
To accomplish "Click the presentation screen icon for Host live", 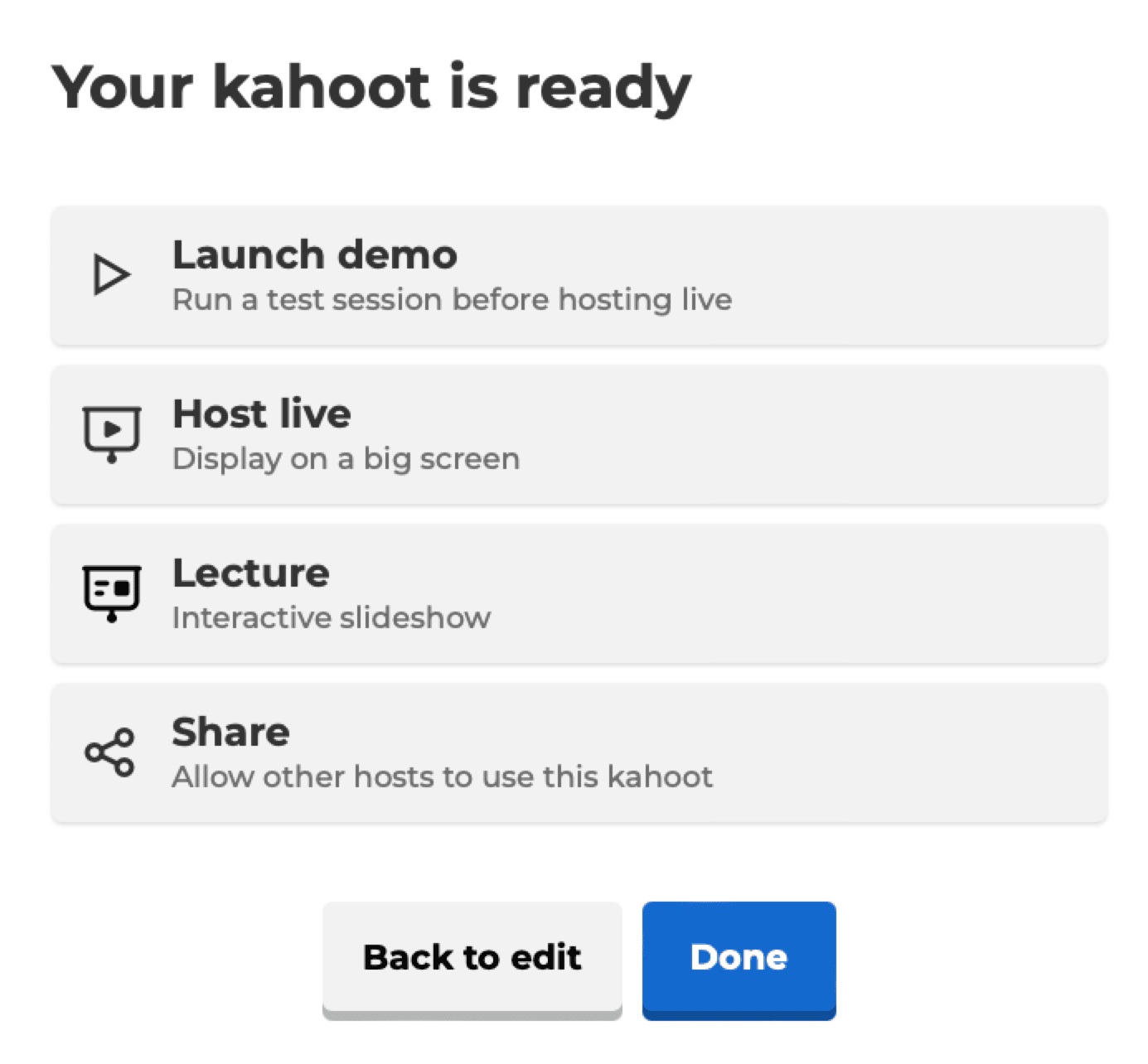I will pyautogui.click(x=111, y=434).
